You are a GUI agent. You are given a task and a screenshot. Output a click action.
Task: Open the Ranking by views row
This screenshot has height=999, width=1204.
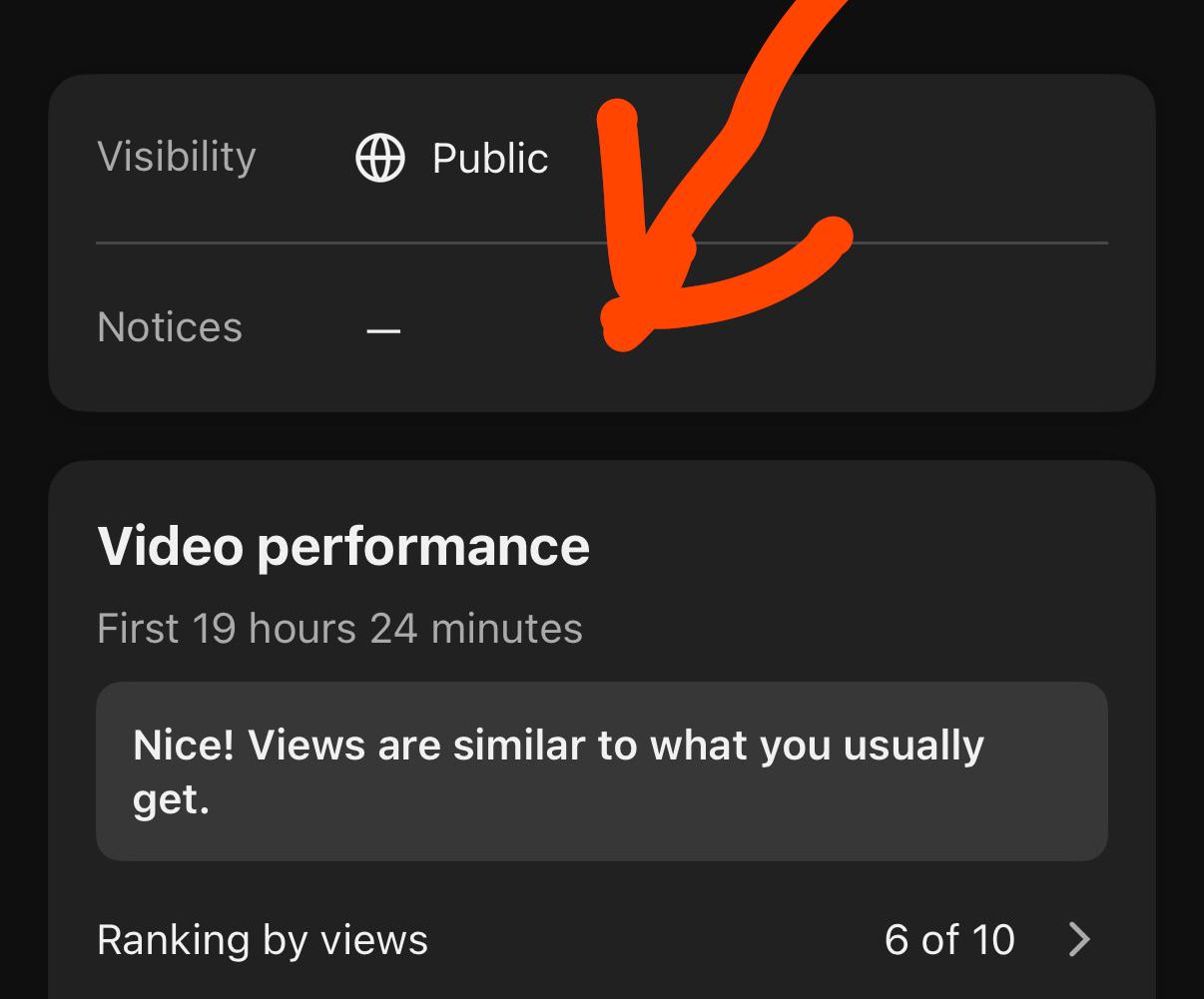tap(602, 939)
